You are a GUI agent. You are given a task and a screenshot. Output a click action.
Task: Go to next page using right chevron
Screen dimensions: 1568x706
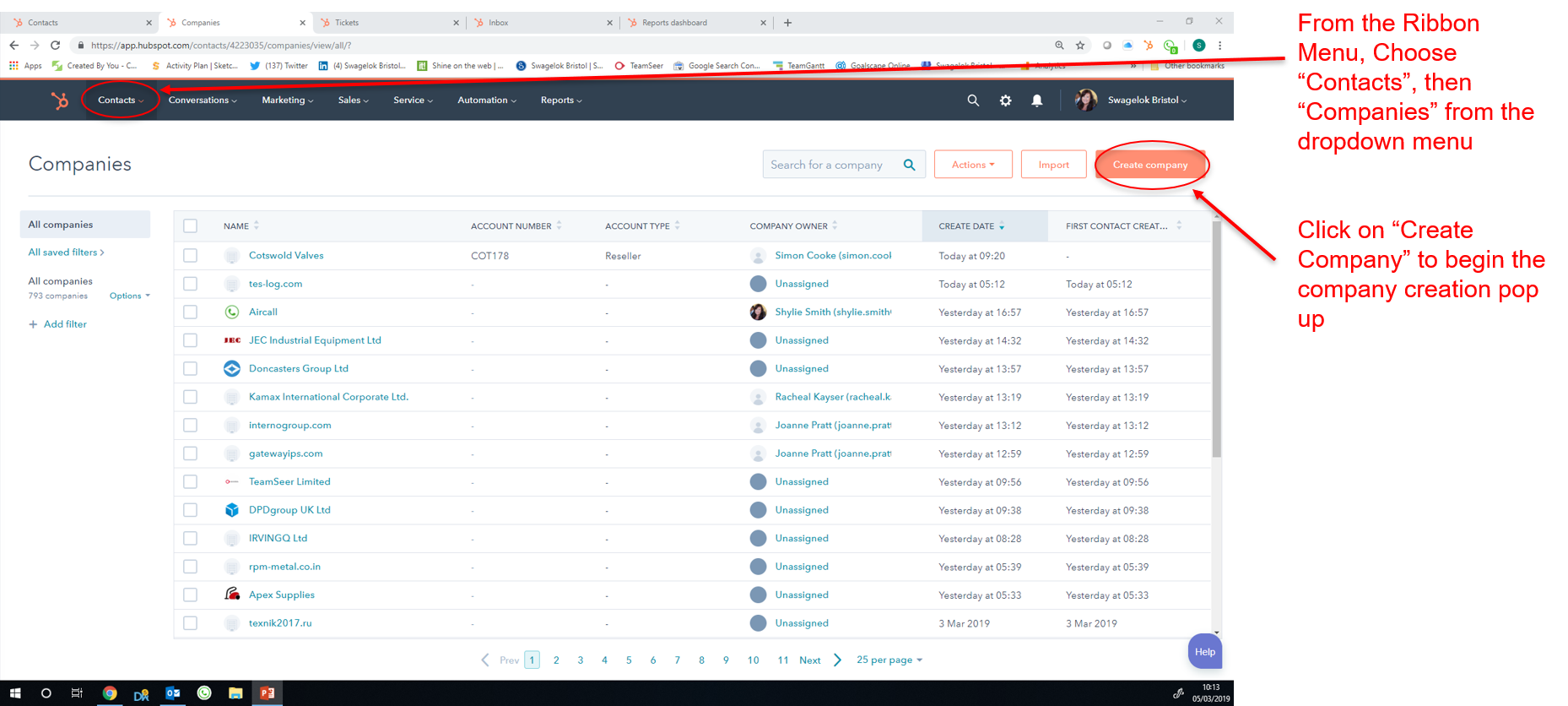click(837, 660)
